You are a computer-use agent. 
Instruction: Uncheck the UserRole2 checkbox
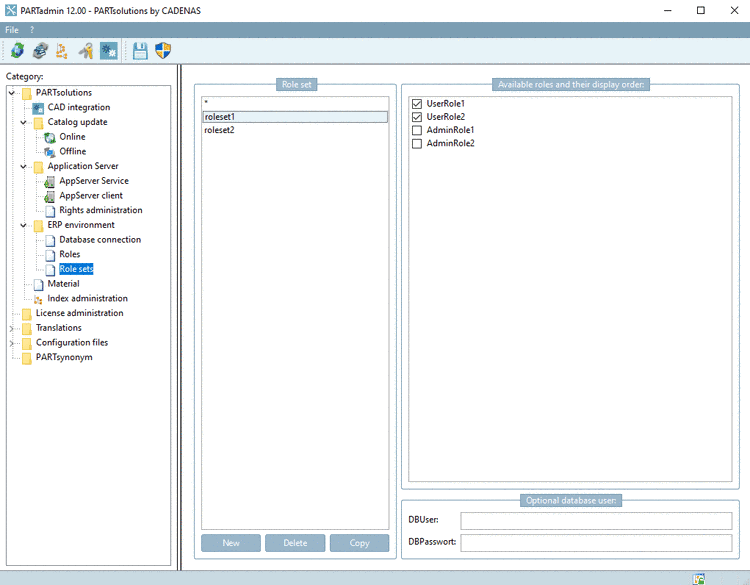click(417, 117)
